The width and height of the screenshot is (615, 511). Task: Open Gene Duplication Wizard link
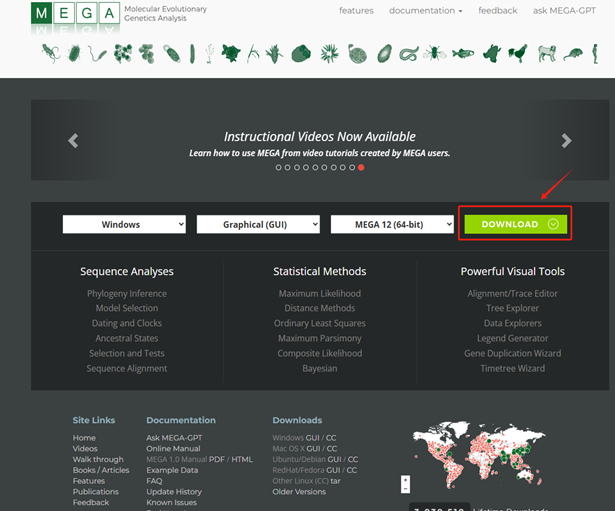(x=512, y=353)
